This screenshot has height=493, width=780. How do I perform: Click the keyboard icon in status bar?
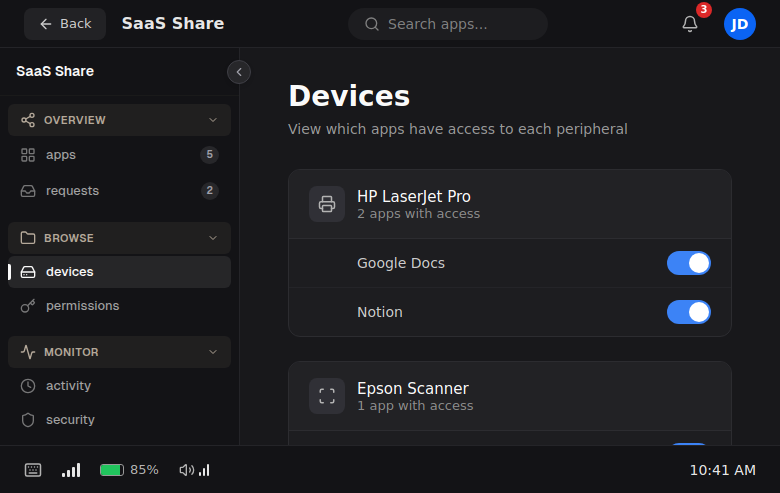[33, 470]
